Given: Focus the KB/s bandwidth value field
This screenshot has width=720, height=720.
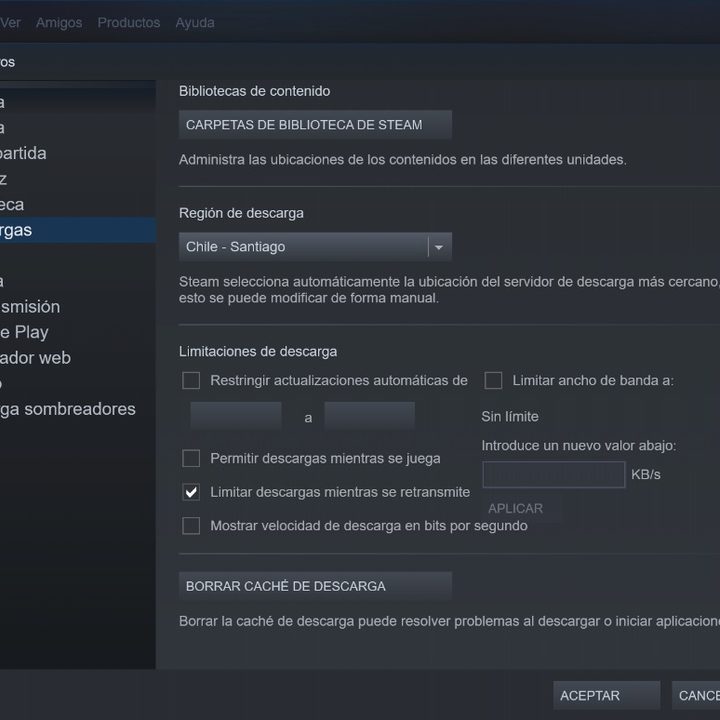Looking at the screenshot, I should (554, 474).
